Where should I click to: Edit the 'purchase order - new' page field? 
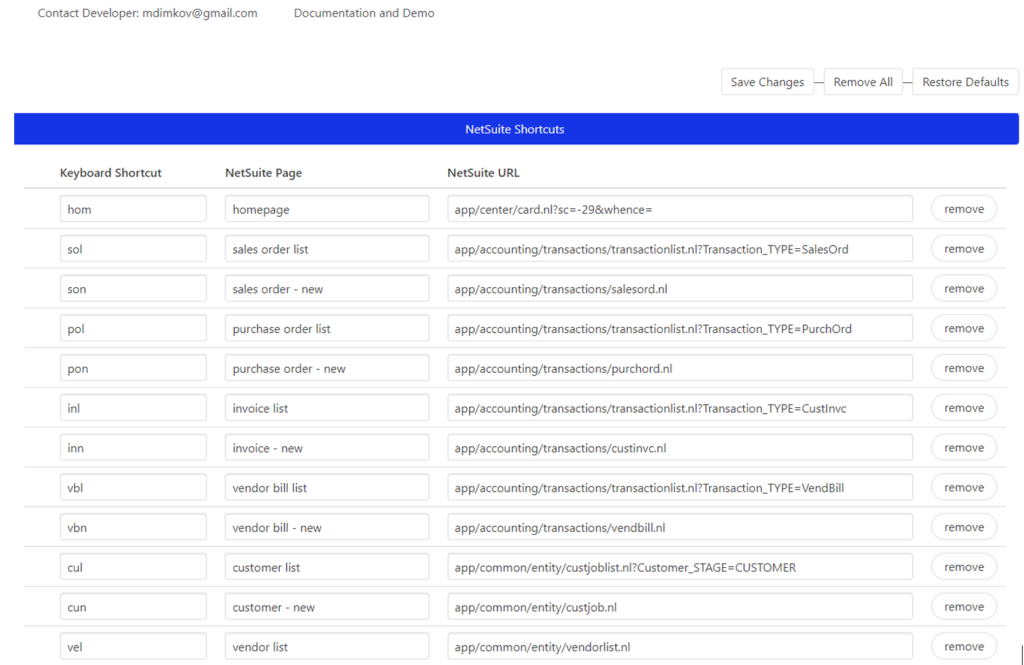coord(327,368)
